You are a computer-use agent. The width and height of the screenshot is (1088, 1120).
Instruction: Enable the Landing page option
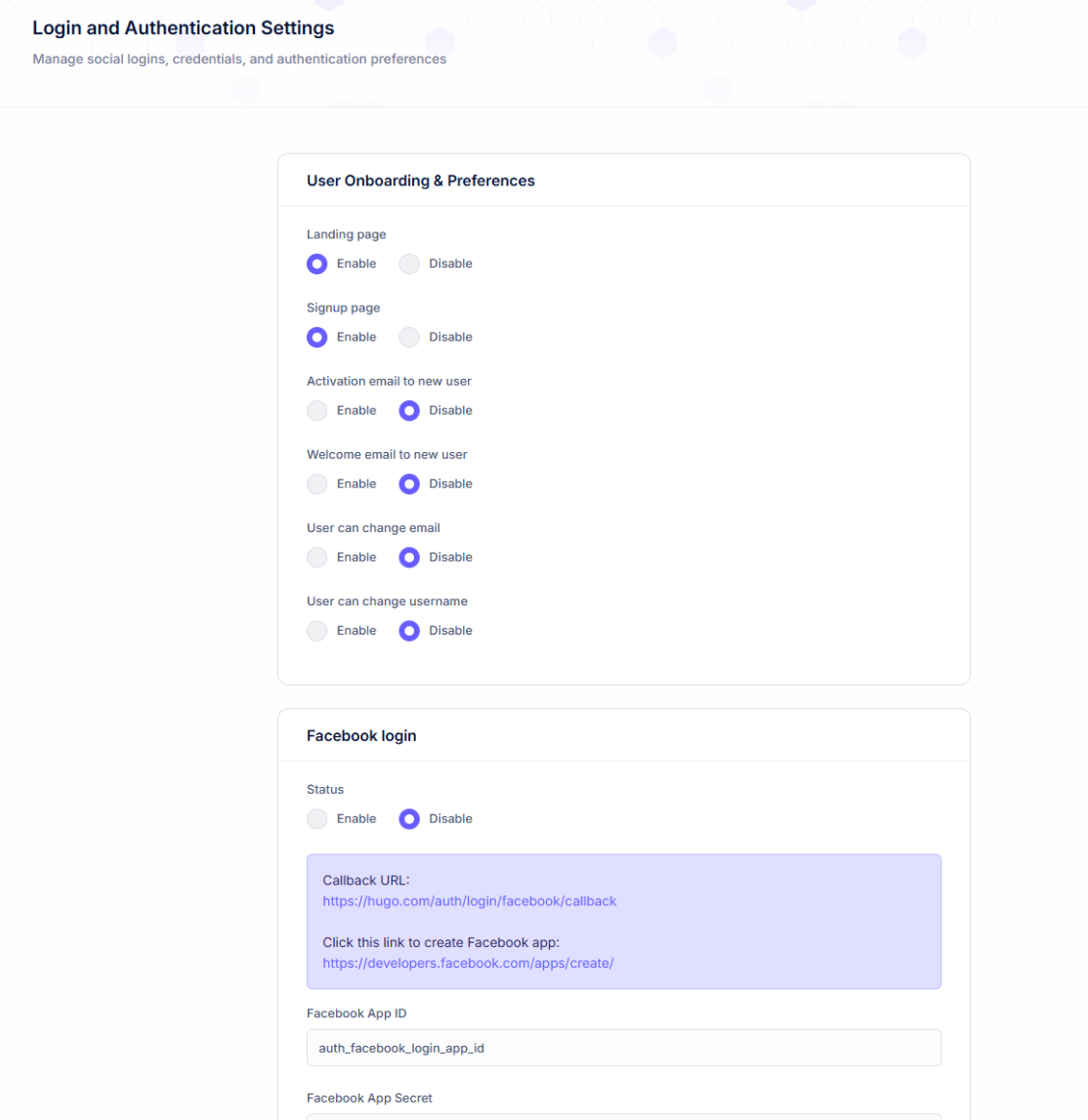316,264
